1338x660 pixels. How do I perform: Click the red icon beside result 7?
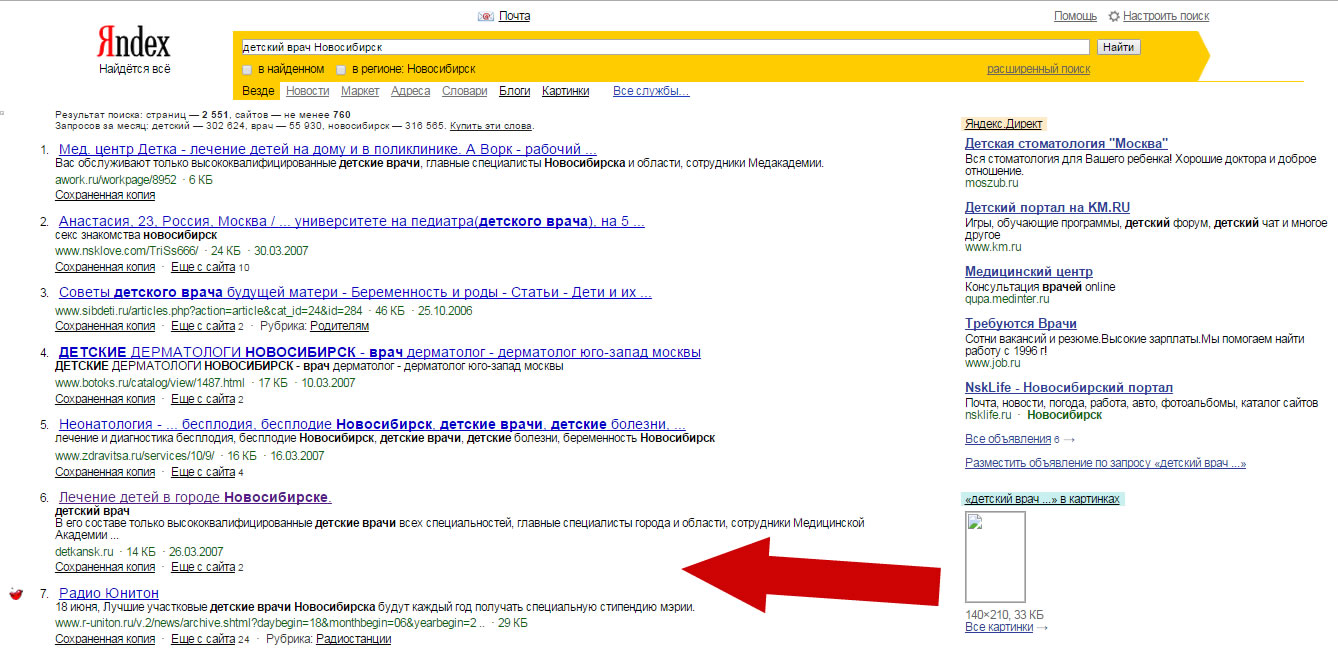pyautogui.click(x=15, y=594)
